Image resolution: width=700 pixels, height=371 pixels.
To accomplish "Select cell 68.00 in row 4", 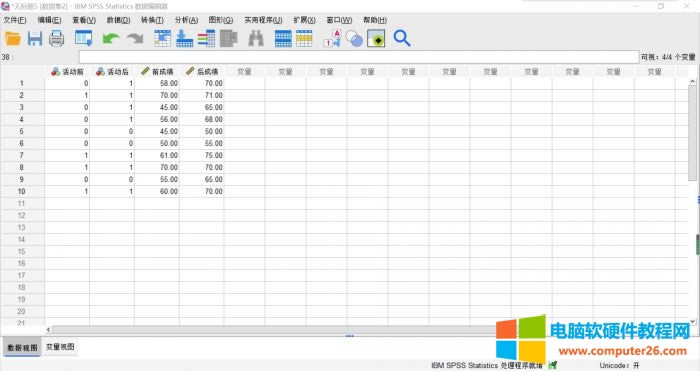I will 202,119.
